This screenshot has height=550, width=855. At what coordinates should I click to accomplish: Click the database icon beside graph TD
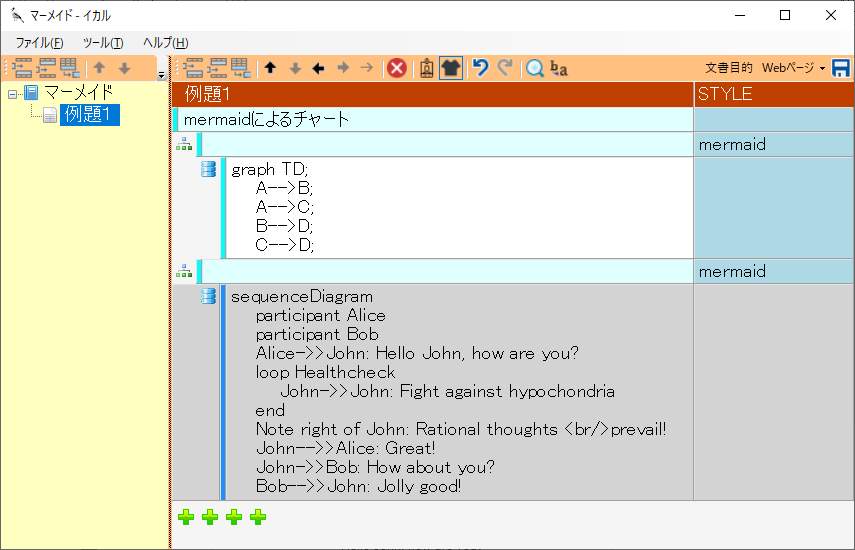(208, 169)
